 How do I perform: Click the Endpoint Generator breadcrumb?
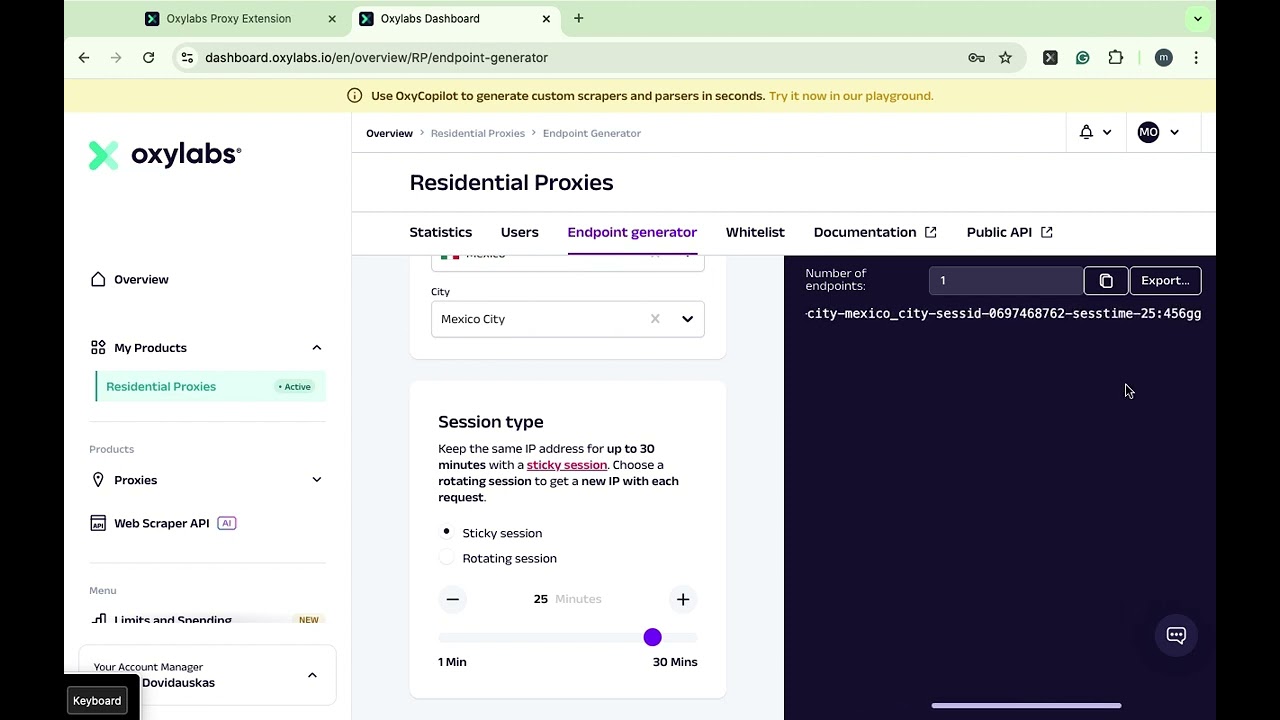coord(592,133)
